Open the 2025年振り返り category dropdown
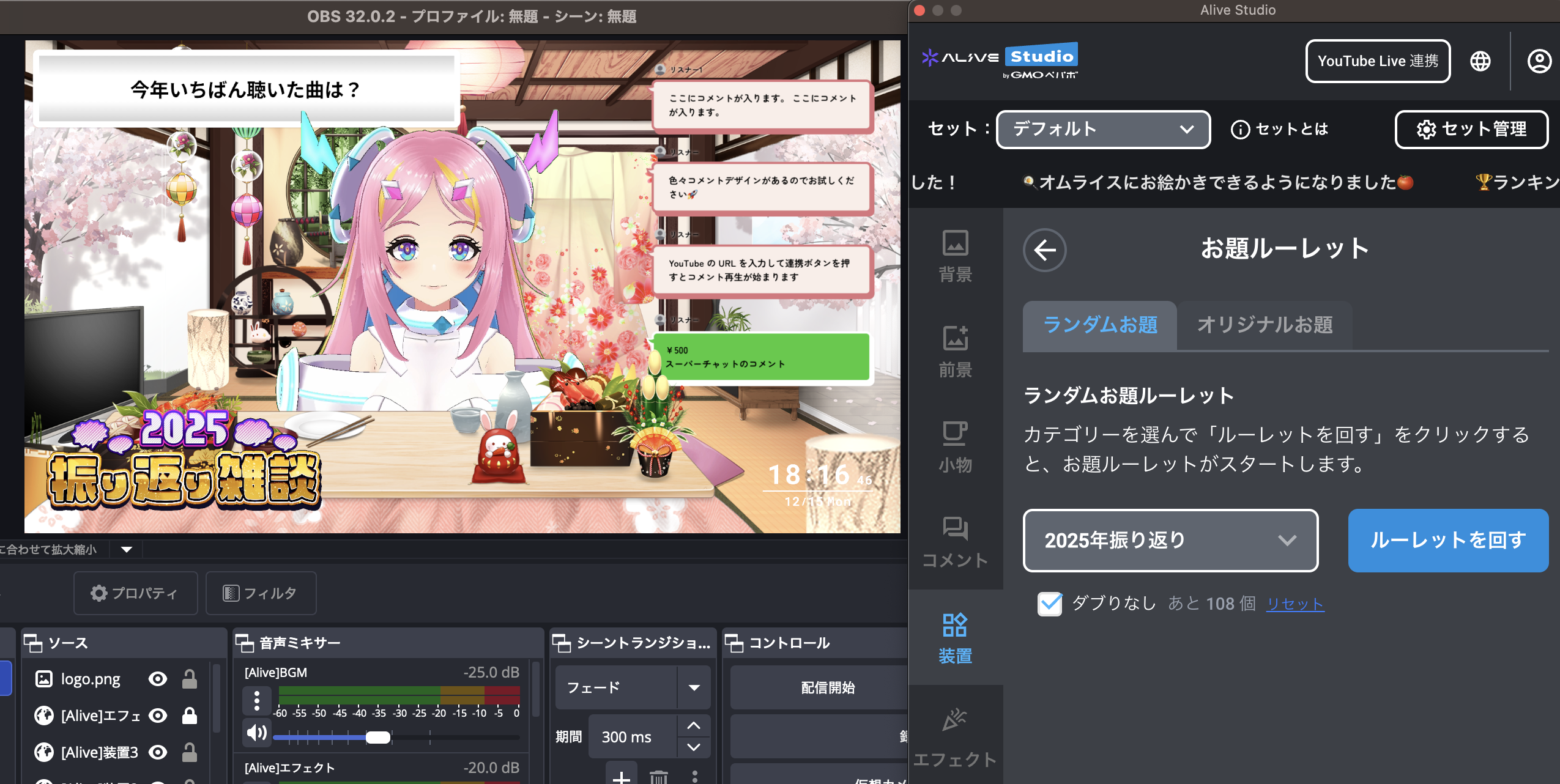This screenshot has width=1560, height=784. [x=1170, y=540]
